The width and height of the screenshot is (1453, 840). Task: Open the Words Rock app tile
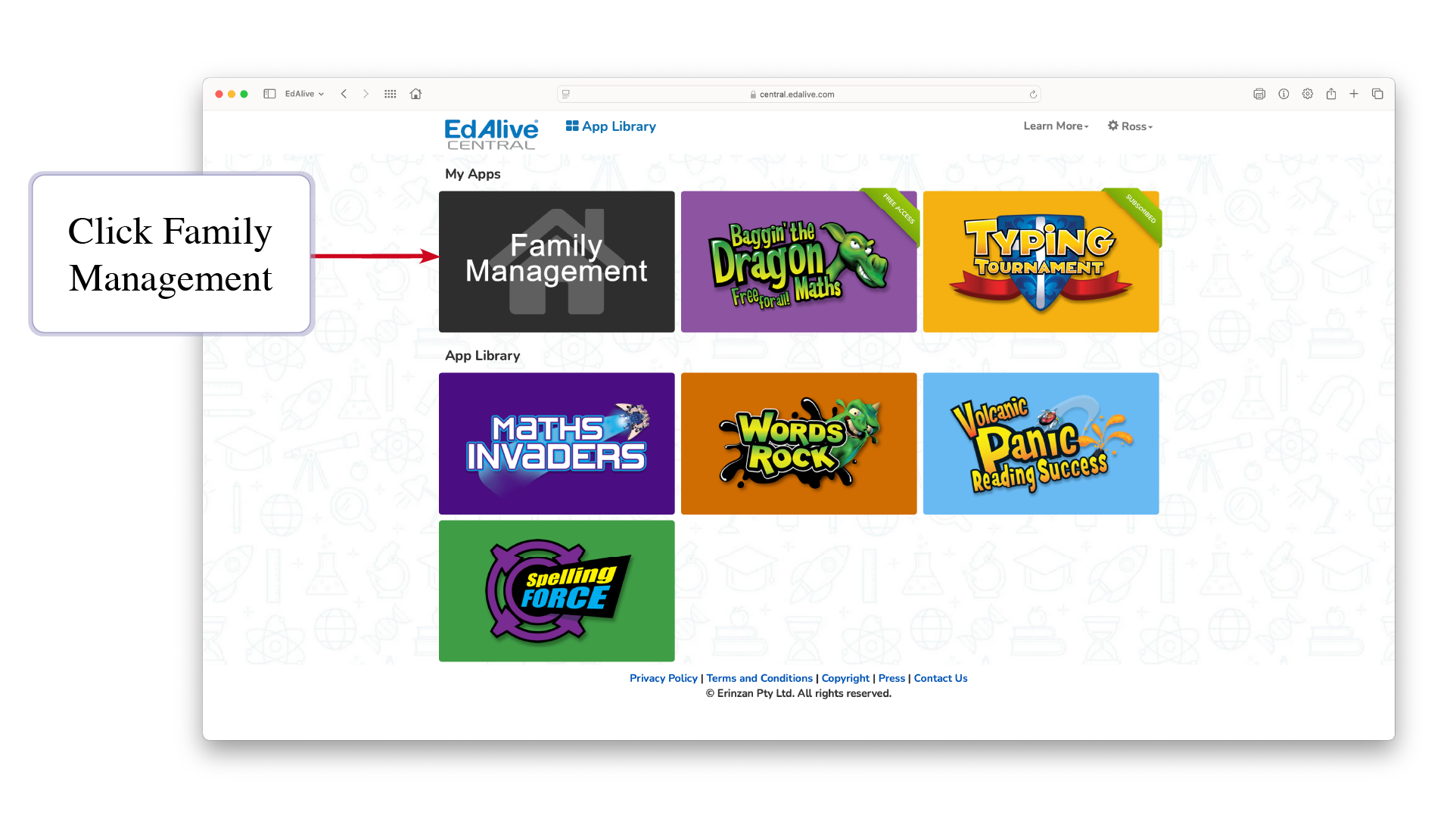click(798, 443)
